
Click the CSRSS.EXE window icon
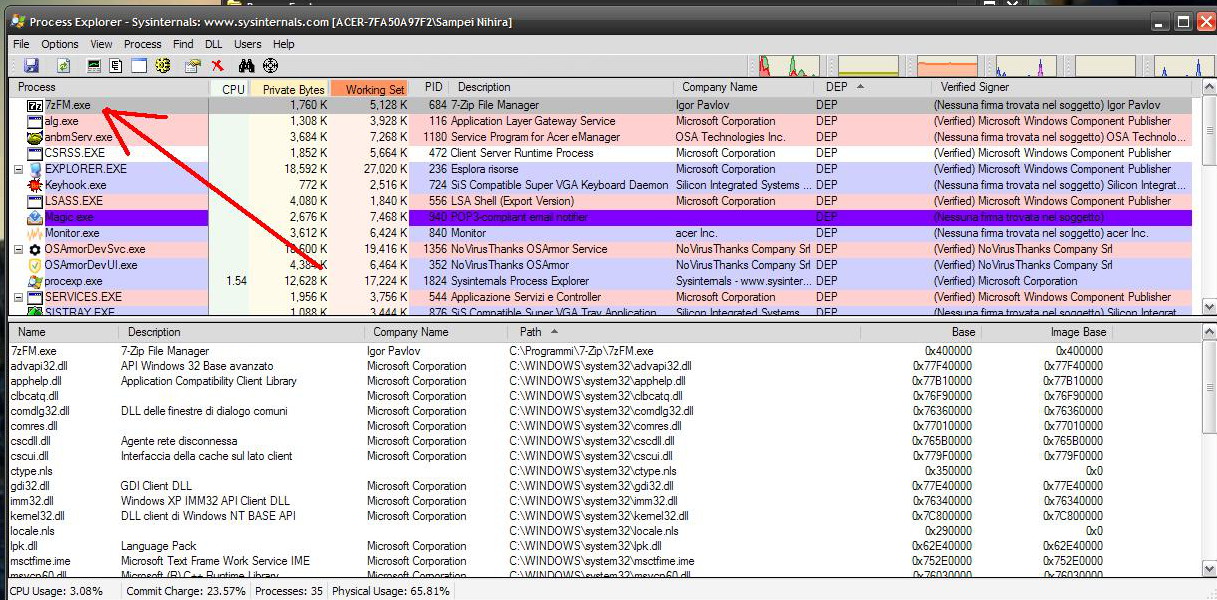coord(35,153)
